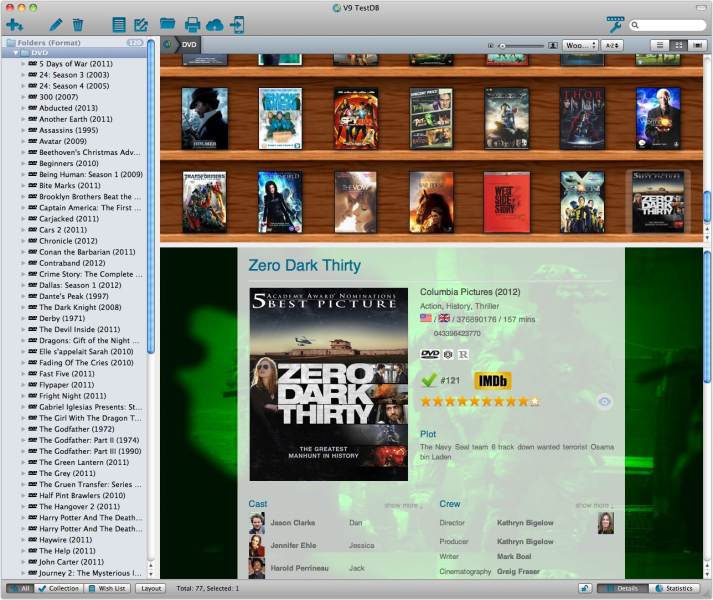713x600 pixels.
Task: Click the R rating icon
Action: tap(463, 354)
